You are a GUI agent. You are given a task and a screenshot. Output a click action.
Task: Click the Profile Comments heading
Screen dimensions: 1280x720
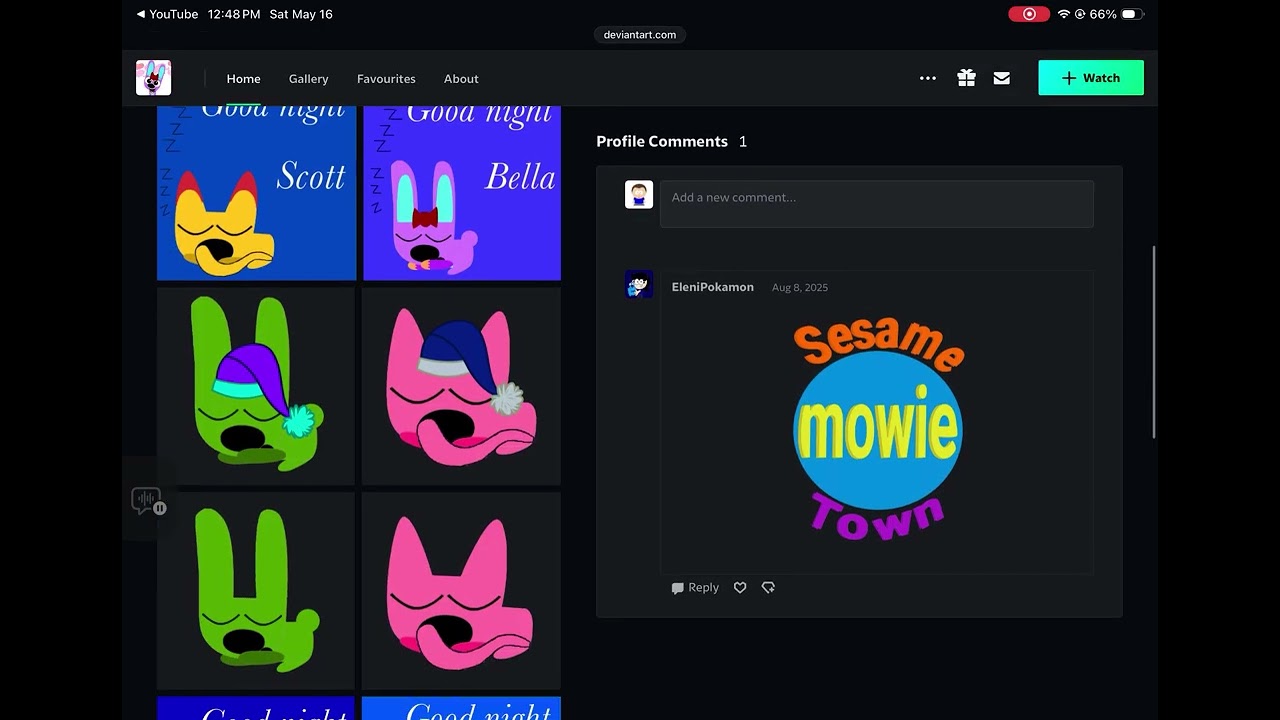point(662,142)
